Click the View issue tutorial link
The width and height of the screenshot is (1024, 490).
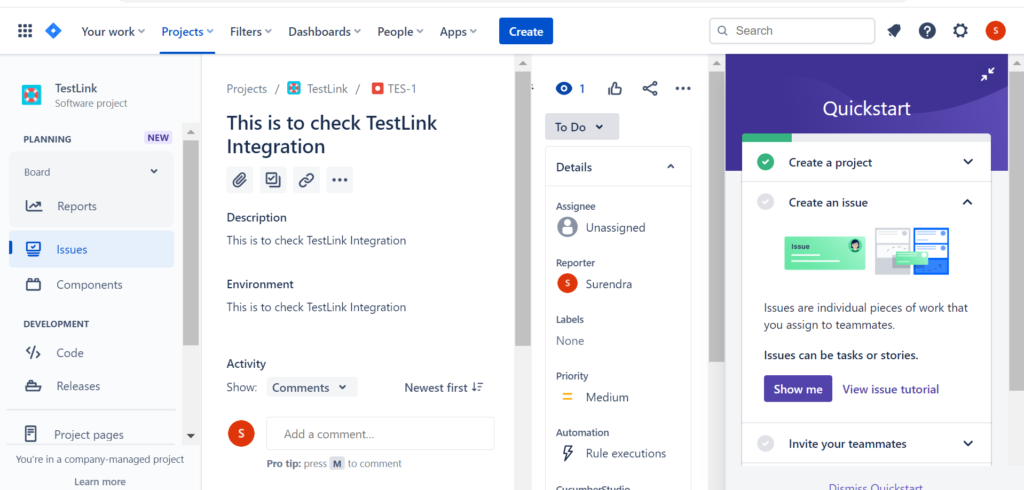point(890,389)
